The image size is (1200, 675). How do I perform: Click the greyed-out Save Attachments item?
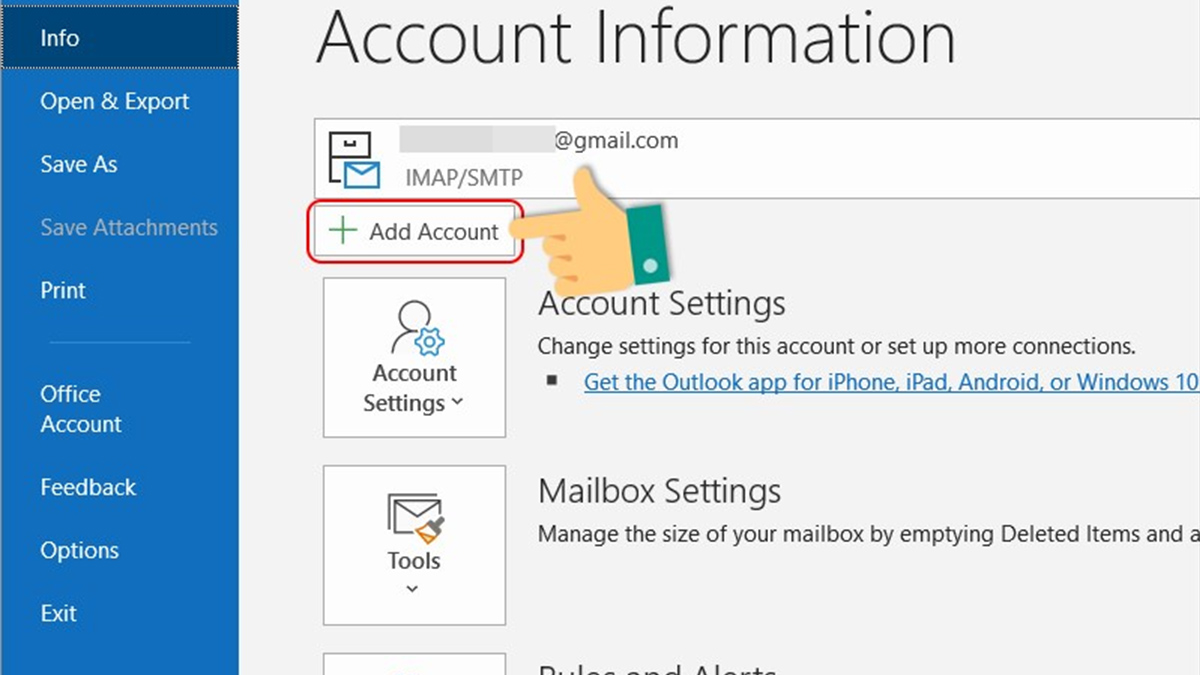pos(128,227)
